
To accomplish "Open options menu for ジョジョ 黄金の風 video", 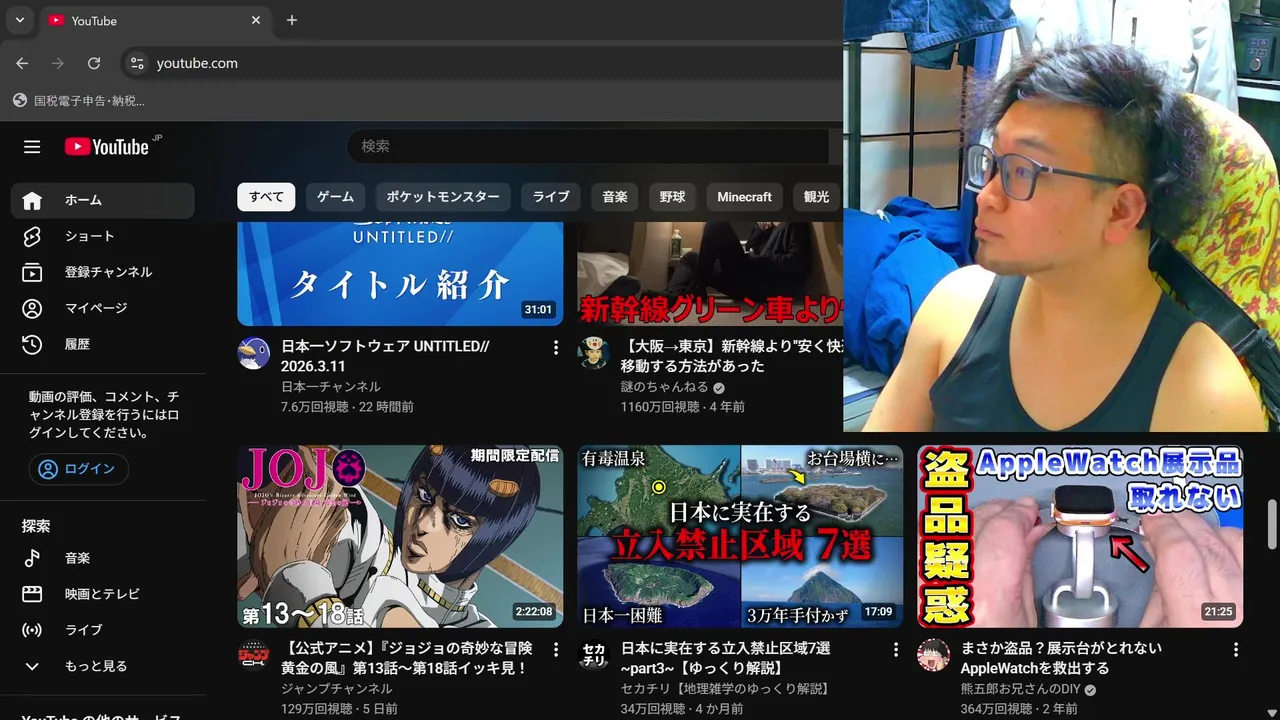I will point(556,650).
